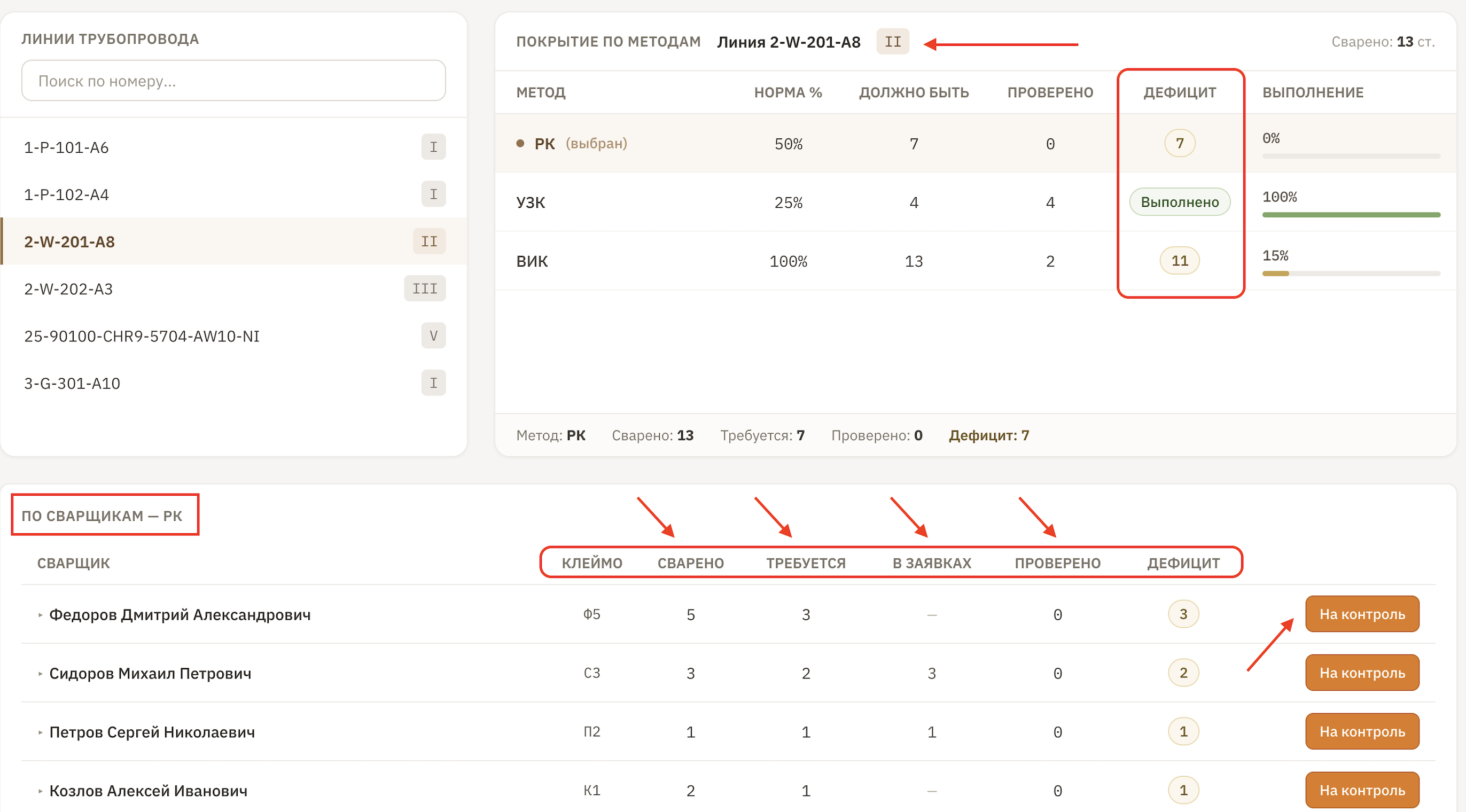Viewport: 1466px width, 812px height.
Task: Send Федоров's joints На контроль
Action: point(1362,614)
